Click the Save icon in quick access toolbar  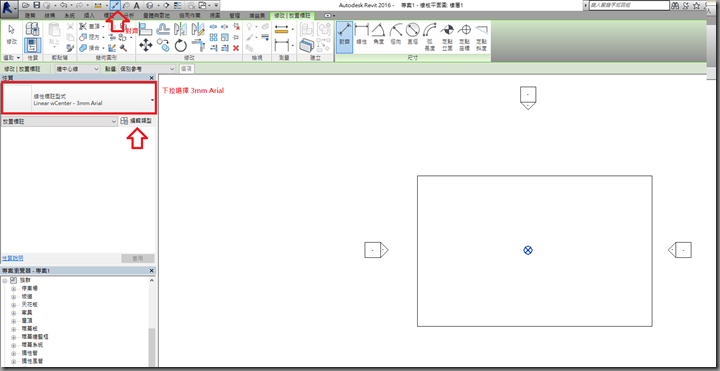pos(37,6)
